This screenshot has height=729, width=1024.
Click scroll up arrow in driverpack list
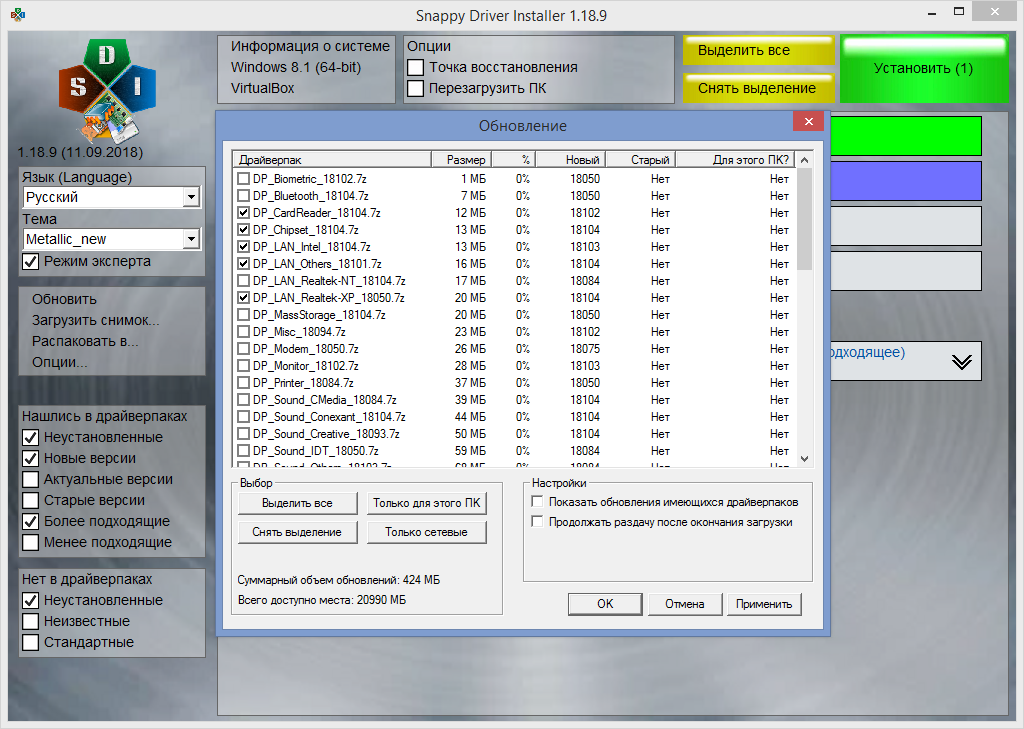coord(805,160)
